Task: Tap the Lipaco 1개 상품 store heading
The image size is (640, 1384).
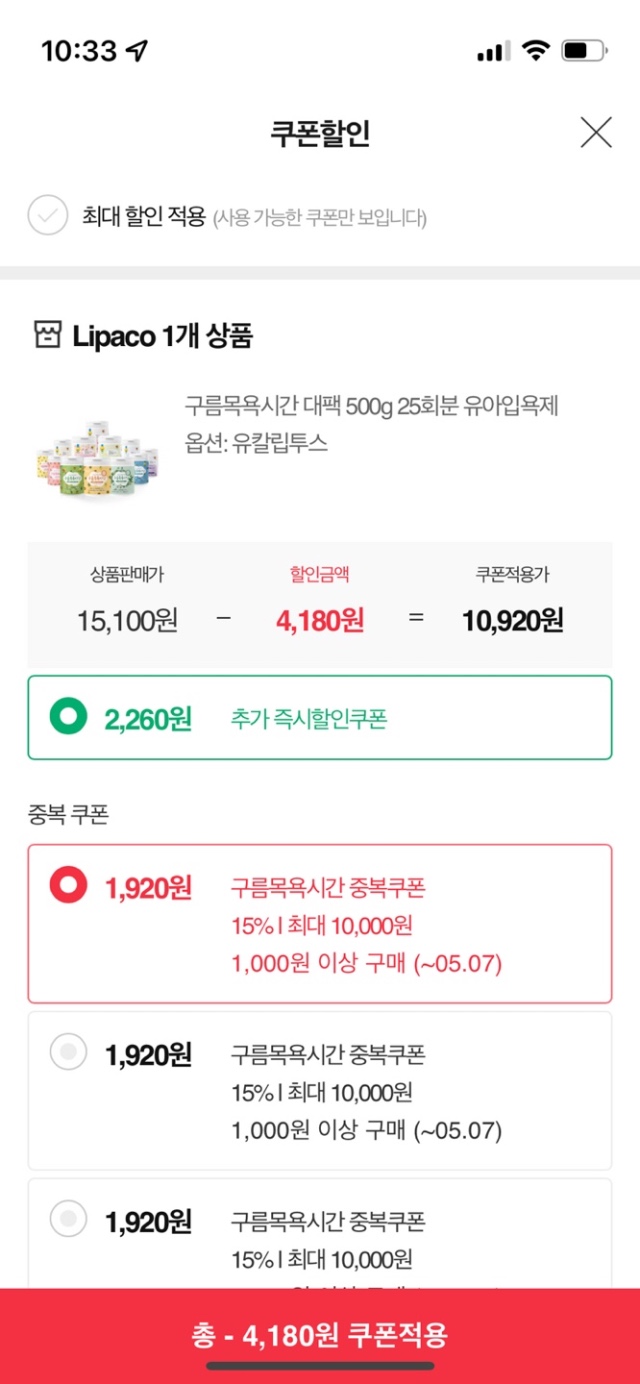Action: pyautogui.click(x=162, y=336)
